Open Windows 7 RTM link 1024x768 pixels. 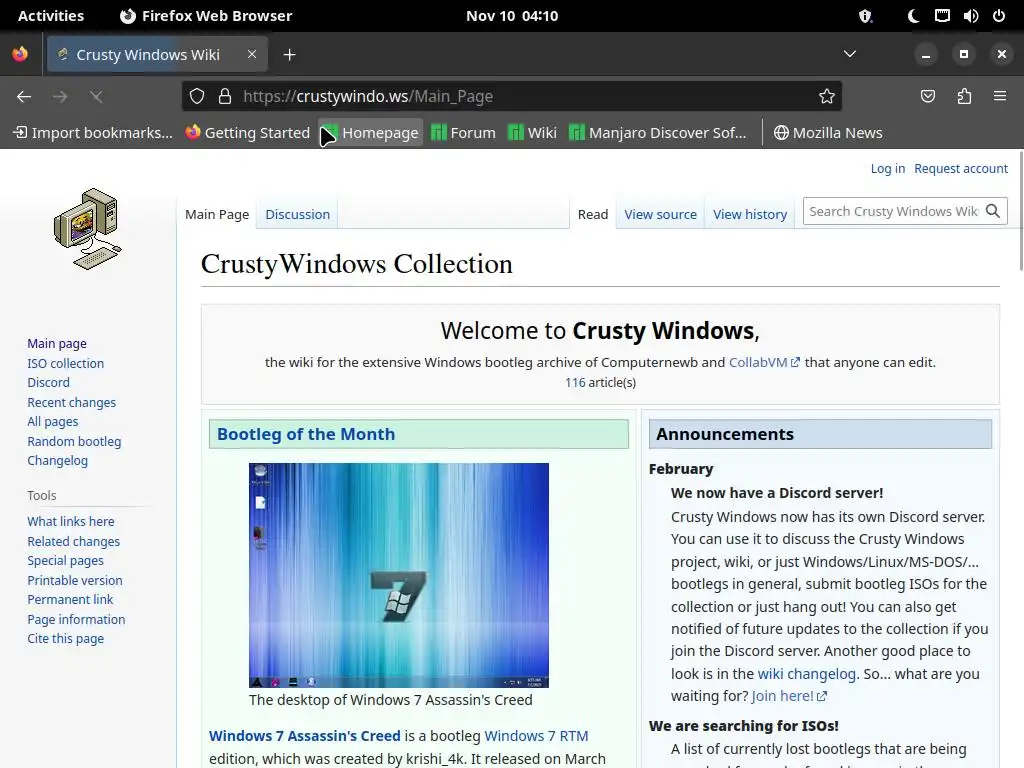(x=536, y=736)
